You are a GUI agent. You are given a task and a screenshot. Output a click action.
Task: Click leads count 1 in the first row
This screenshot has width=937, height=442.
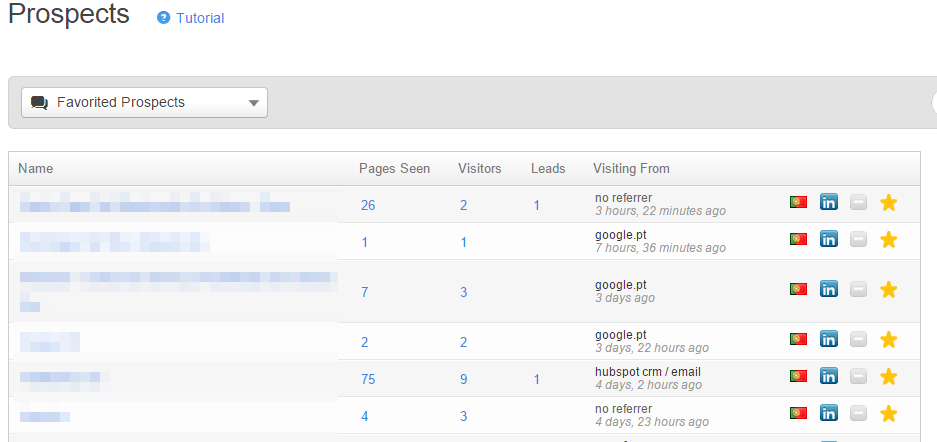click(536, 206)
